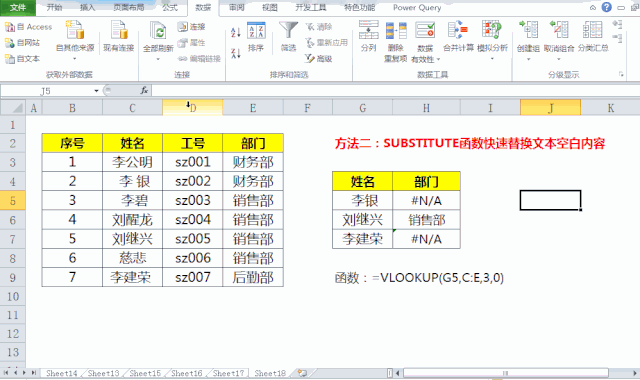Click the 创建组 group icon
This screenshot has height=380, width=640.
528,31
